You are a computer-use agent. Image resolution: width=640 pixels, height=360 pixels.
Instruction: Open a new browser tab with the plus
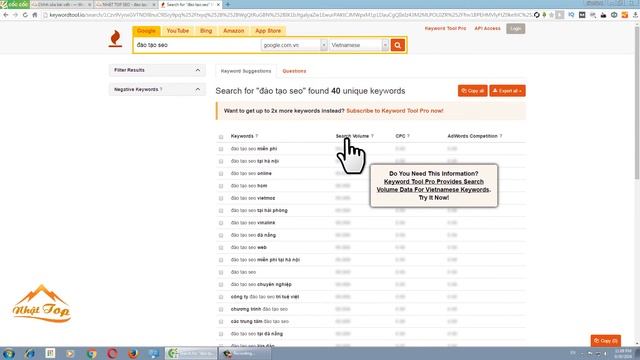[x=228, y=4]
